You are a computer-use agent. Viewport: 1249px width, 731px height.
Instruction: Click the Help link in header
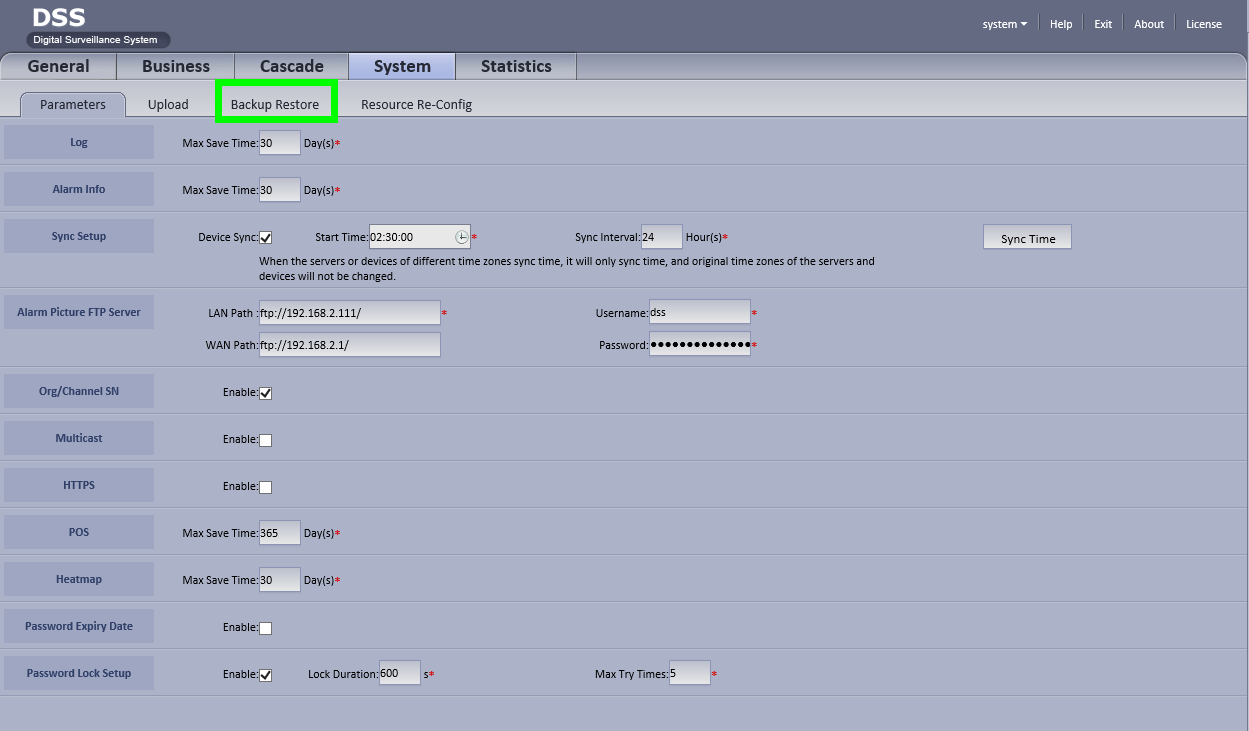click(x=1061, y=24)
